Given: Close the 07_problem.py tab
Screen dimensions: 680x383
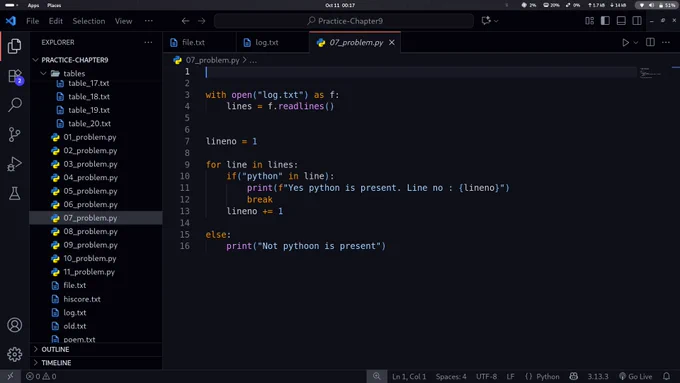Looking at the screenshot, I should (392, 43).
